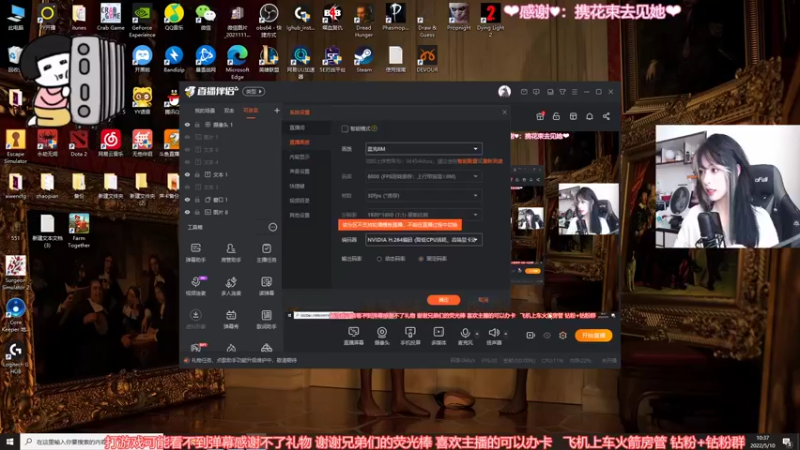
Task: Add a 多媒体 multimedia source
Action: point(438,336)
